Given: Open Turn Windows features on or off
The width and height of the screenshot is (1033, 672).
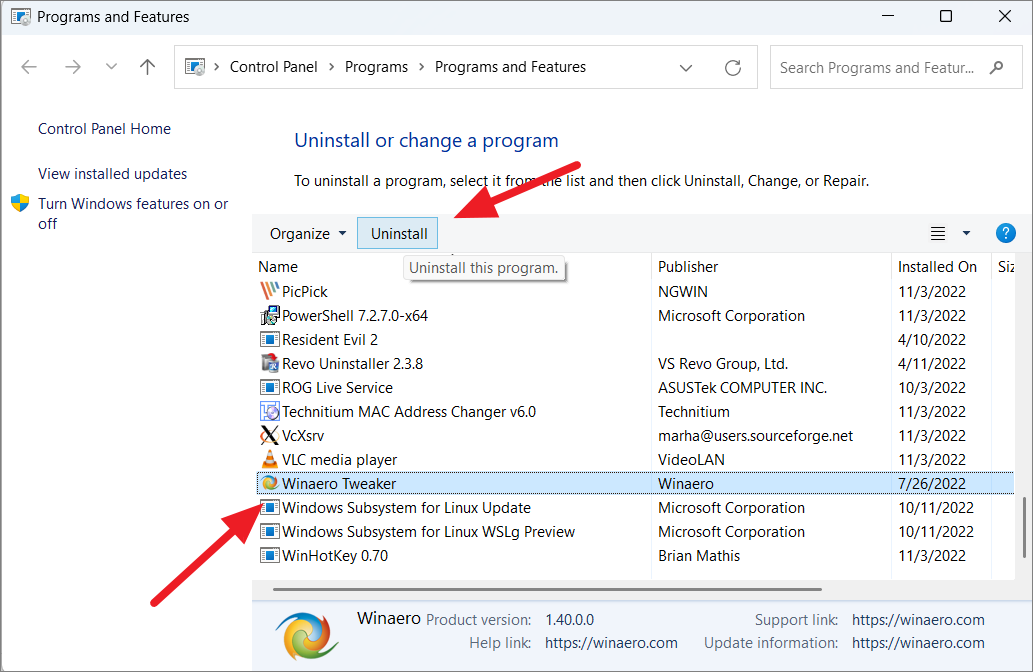Looking at the screenshot, I should [x=133, y=213].
